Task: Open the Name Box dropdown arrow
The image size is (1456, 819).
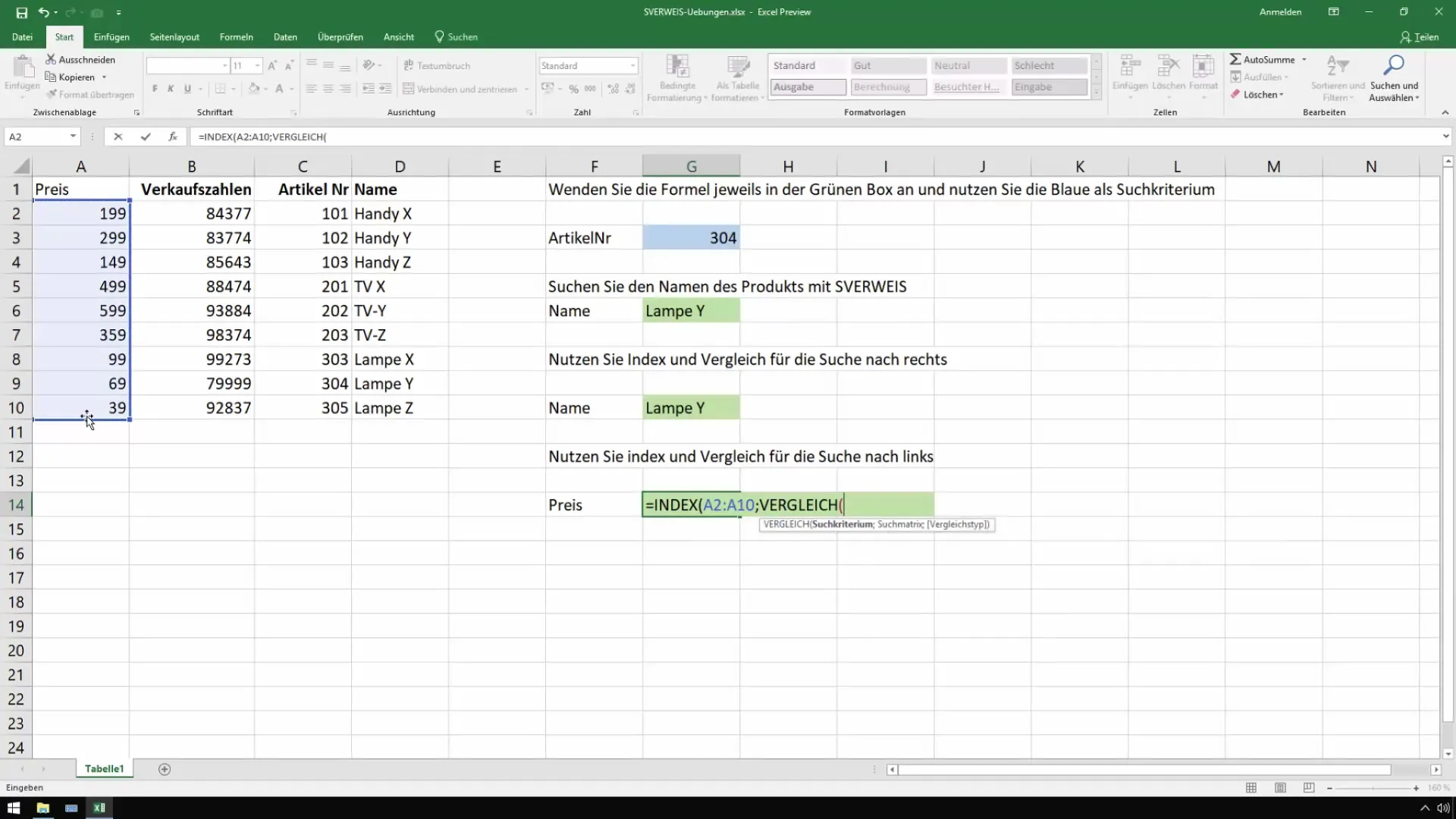Action: (x=73, y=136)
